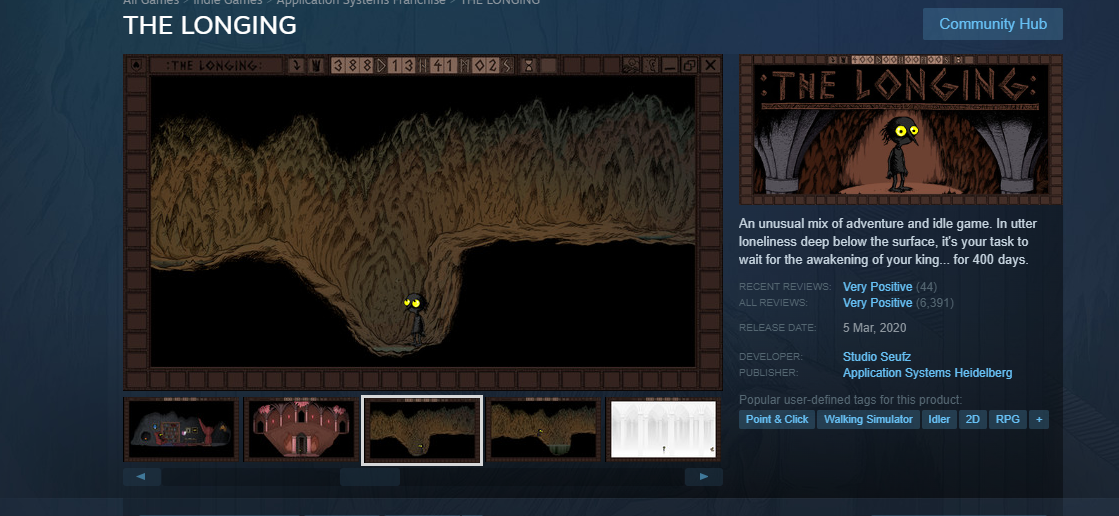Click the screenshot strip scrollbar handle
Screen dimensions: 1119x516
tap(370, 477)
